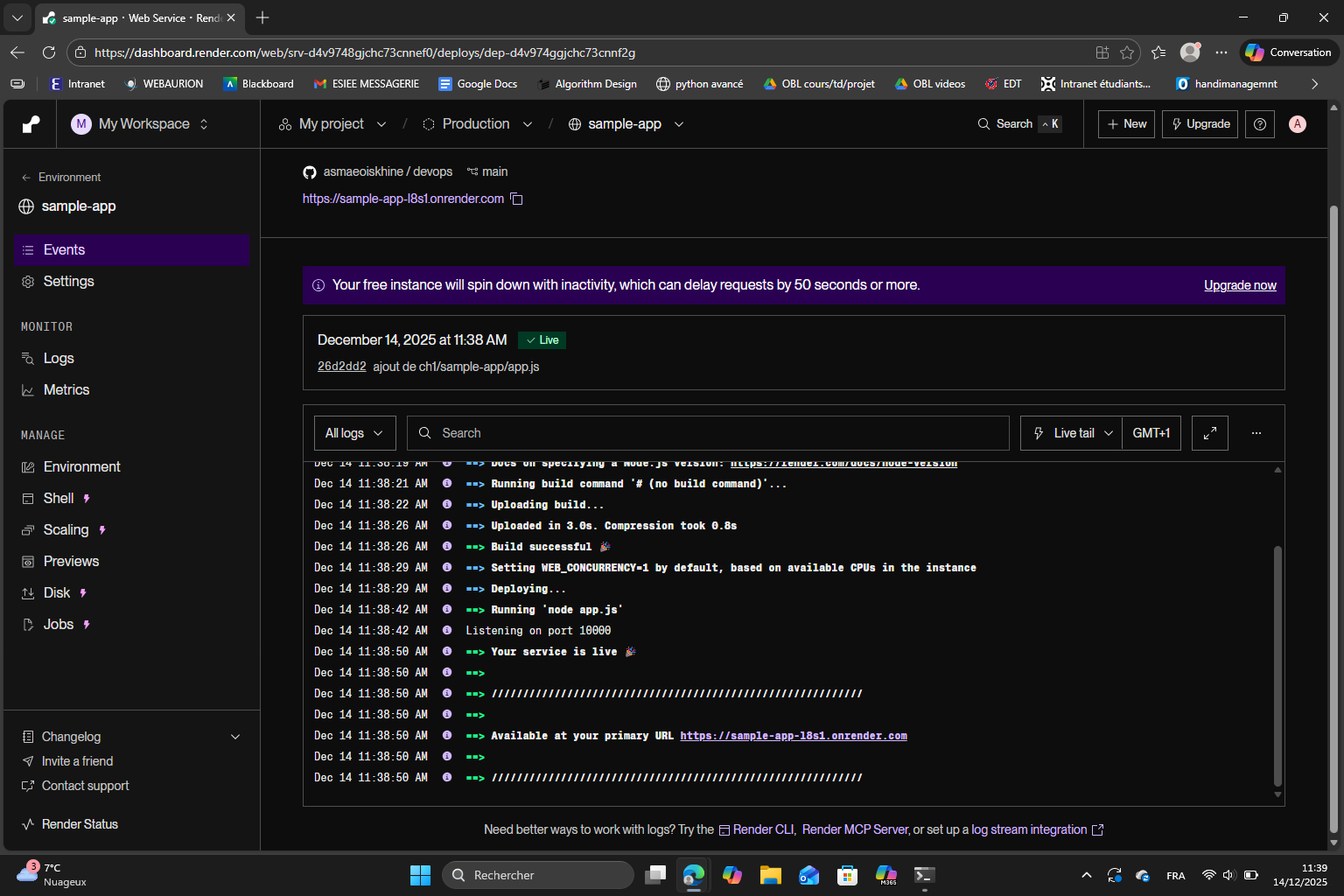Expand the log viewer to fullscreen
The width and height of the screenshot is (1344, 896).
pos(1209,432)
